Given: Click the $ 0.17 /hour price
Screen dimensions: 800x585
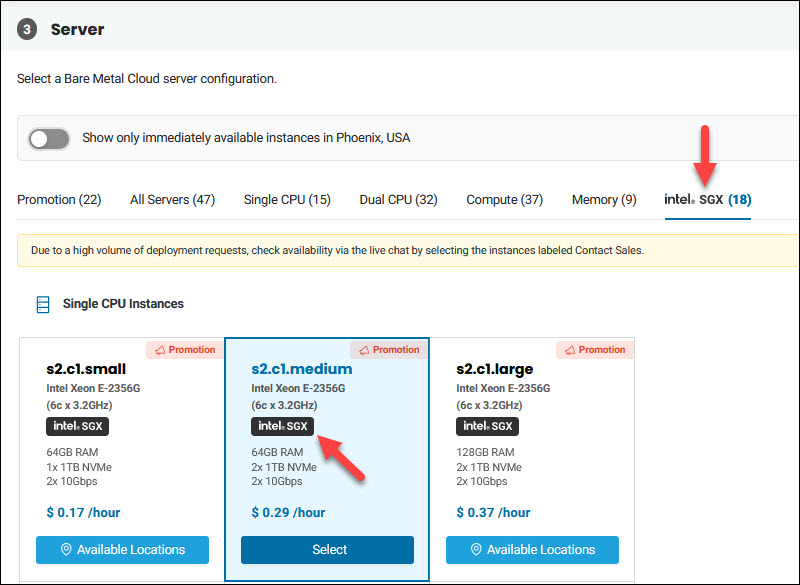Looking at the screenshot, I should (83, 513).
